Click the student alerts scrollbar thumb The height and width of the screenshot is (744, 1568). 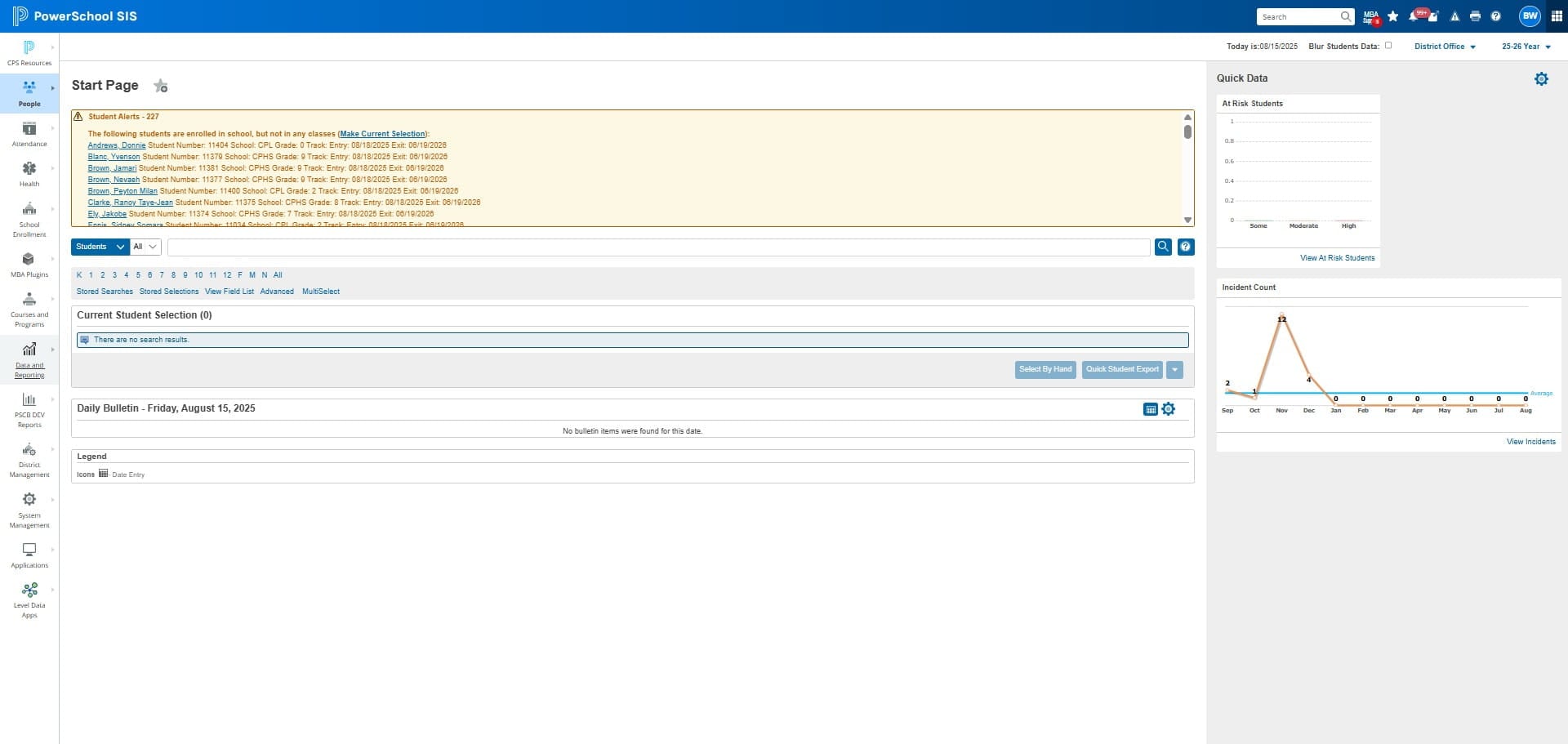[1187, 131]
